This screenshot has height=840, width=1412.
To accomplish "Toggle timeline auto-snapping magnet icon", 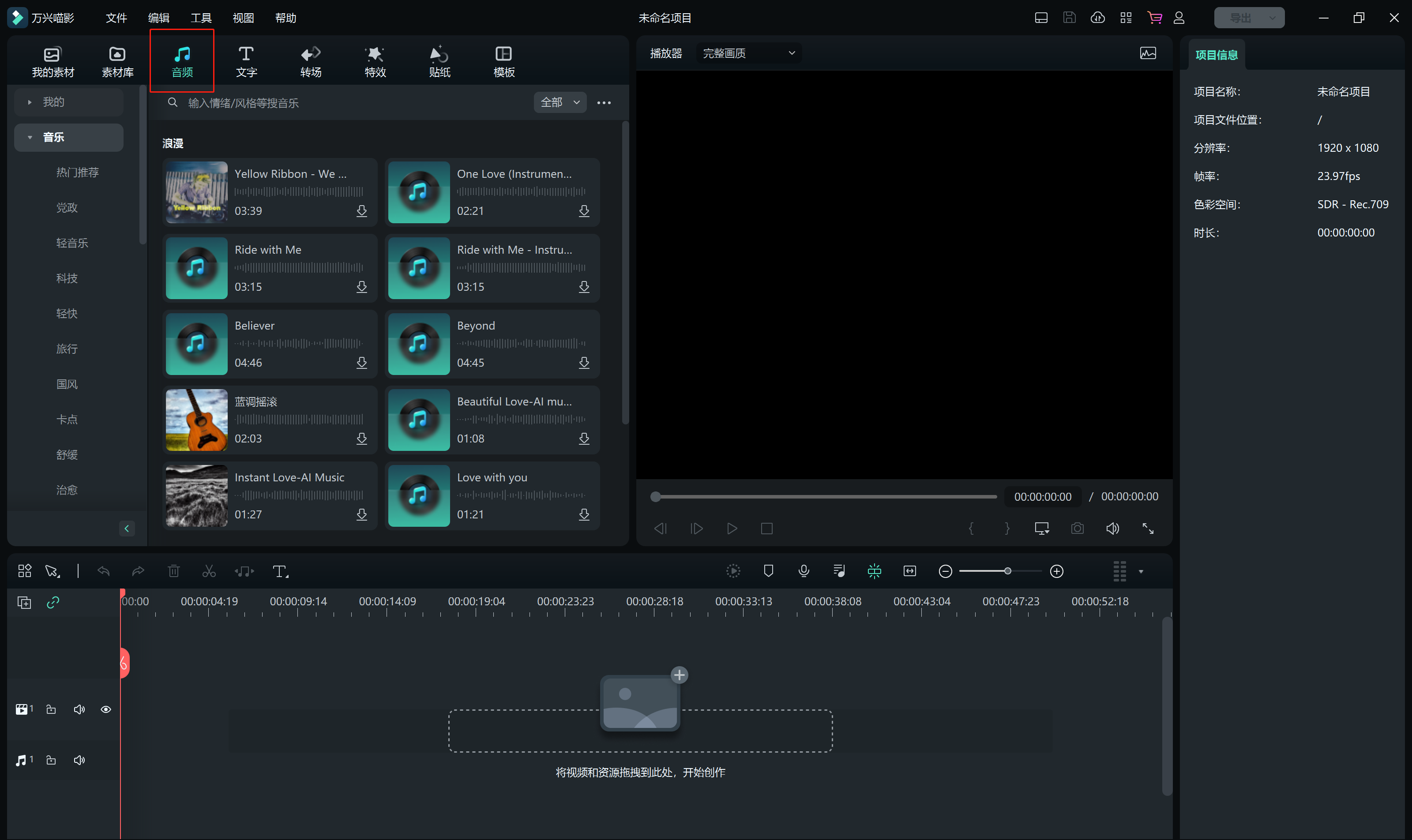I will pyautogui.click(x=874, y=571).
